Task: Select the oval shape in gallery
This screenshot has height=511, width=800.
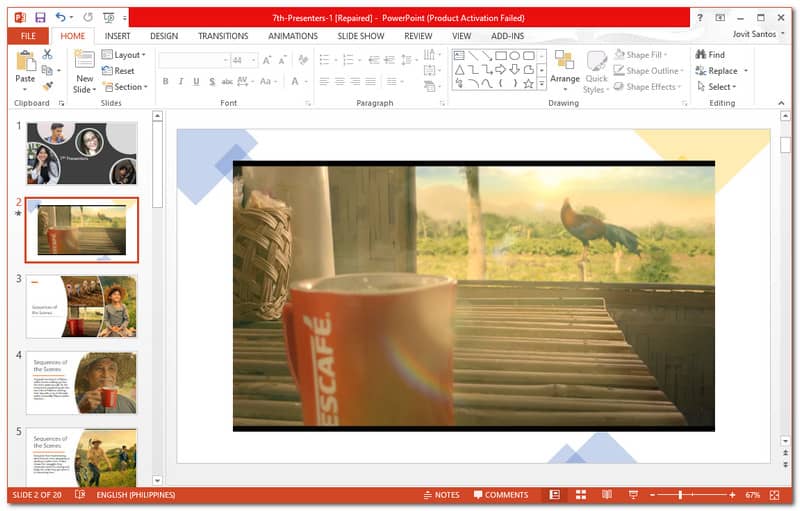Action: click(x=514, y=56)
